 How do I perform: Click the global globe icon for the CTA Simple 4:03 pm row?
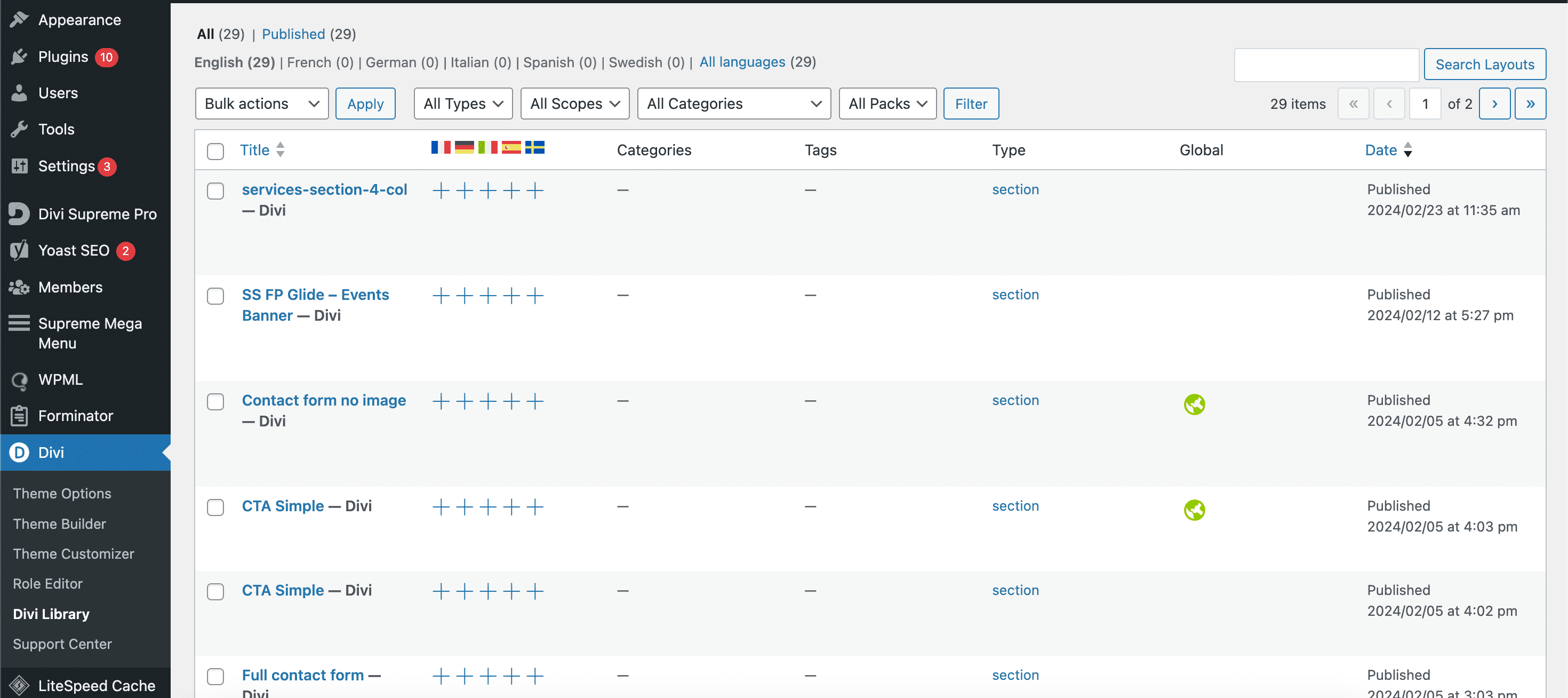[x=1194, y=510]
